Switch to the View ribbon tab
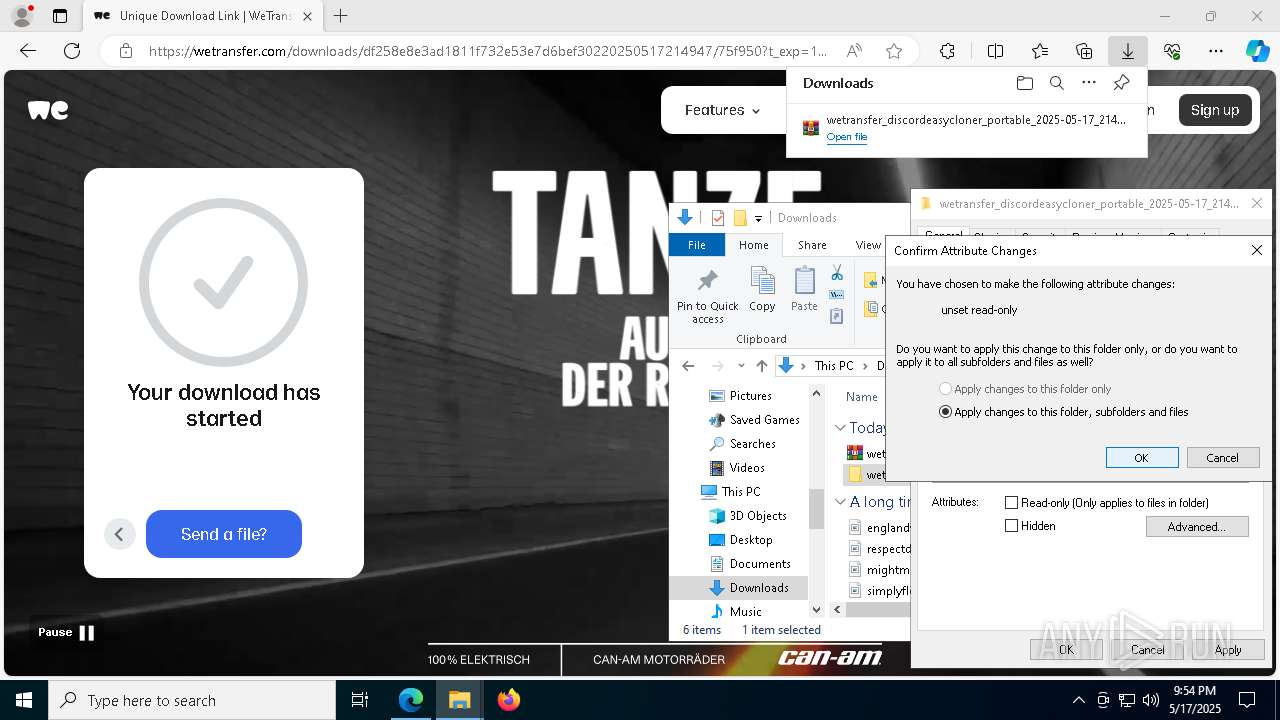 coord(868,245)
